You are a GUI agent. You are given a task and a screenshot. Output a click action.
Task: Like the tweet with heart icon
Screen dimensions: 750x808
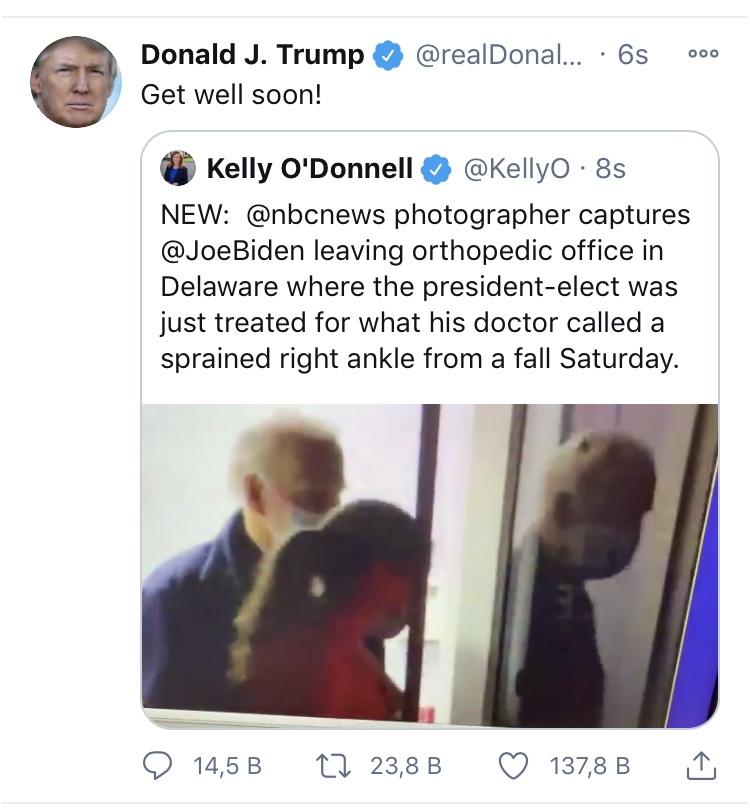(x=514, y=766)
